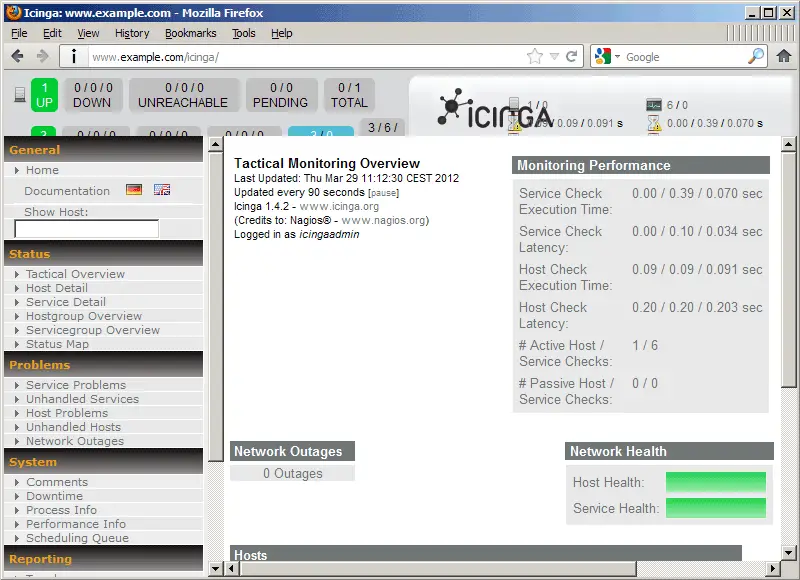This screenshot has width=800, height=580.
Task: Bookmark this page with the star icon
Action: click(x=535, y=57)
